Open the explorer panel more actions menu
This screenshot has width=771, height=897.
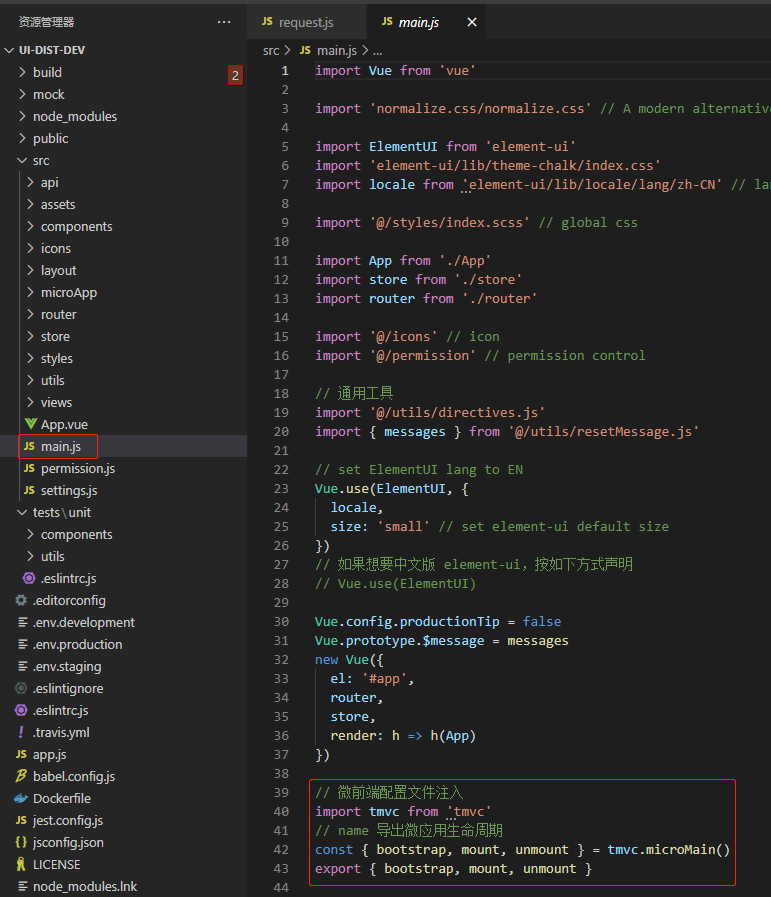tap(224, 22)
